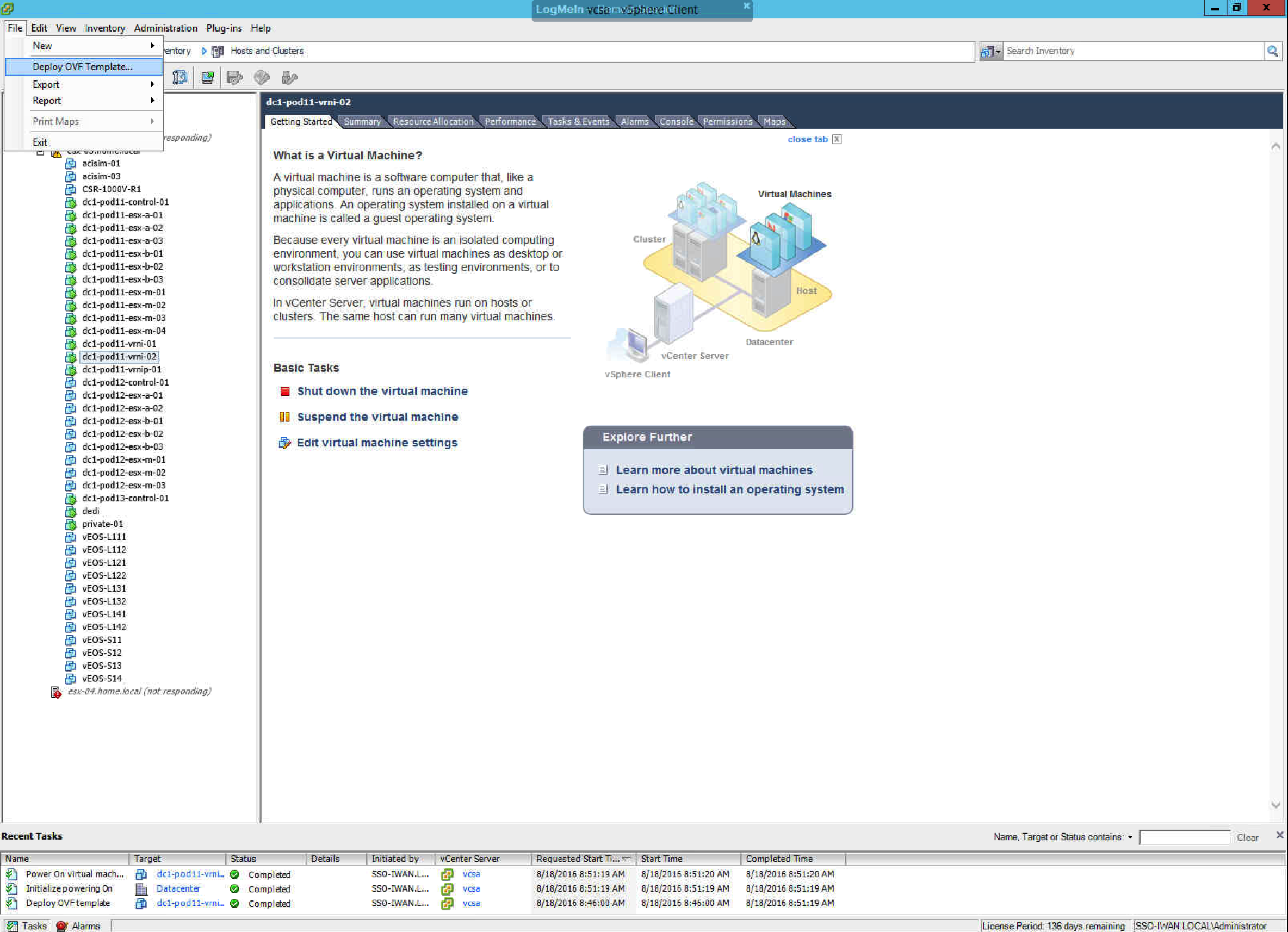Click the edit VM settings icon
Viewport: 1288px width, 932px height.
click(284, 443)
